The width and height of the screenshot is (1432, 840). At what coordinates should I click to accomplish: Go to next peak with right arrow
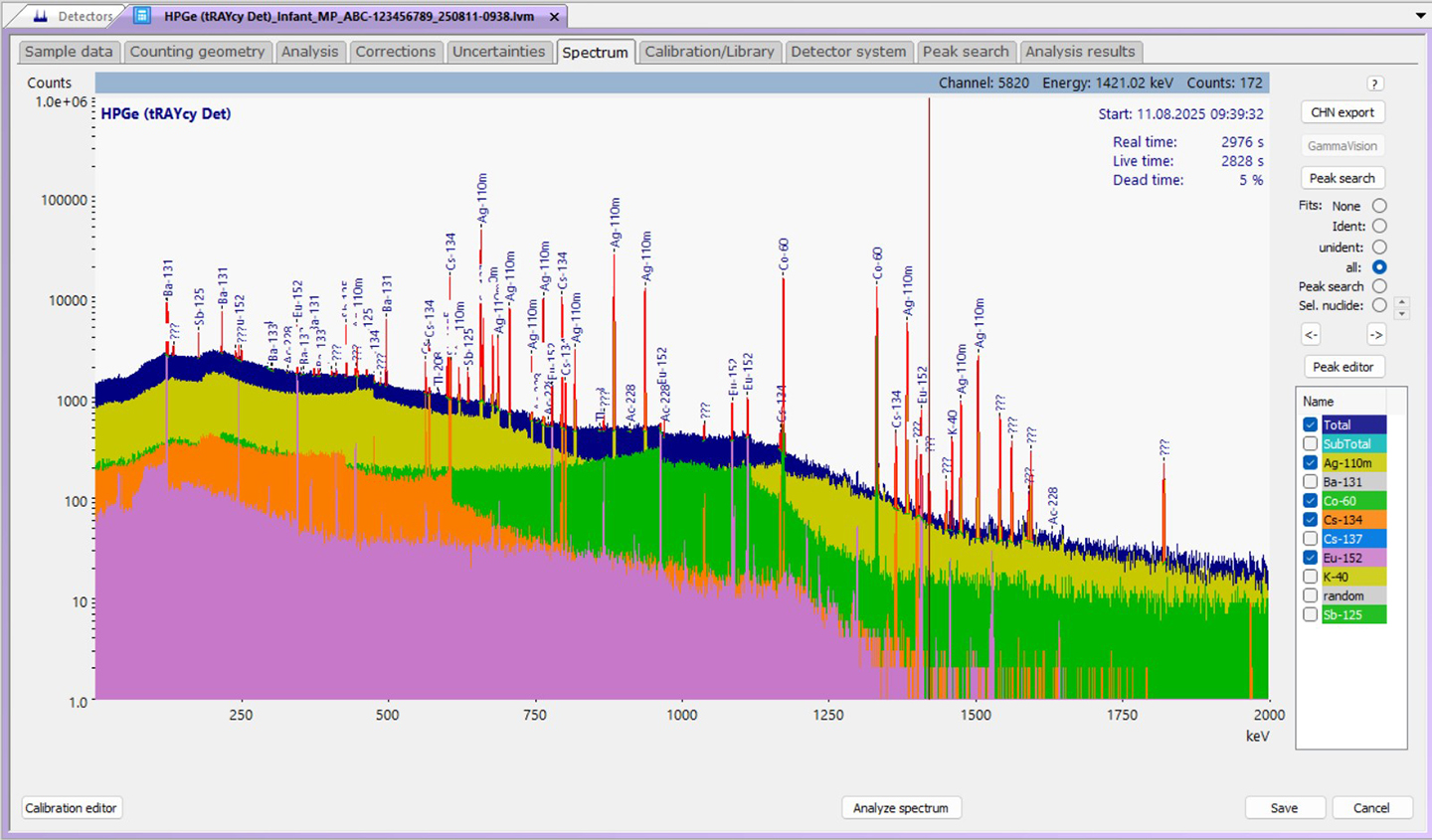point(1376,335)
